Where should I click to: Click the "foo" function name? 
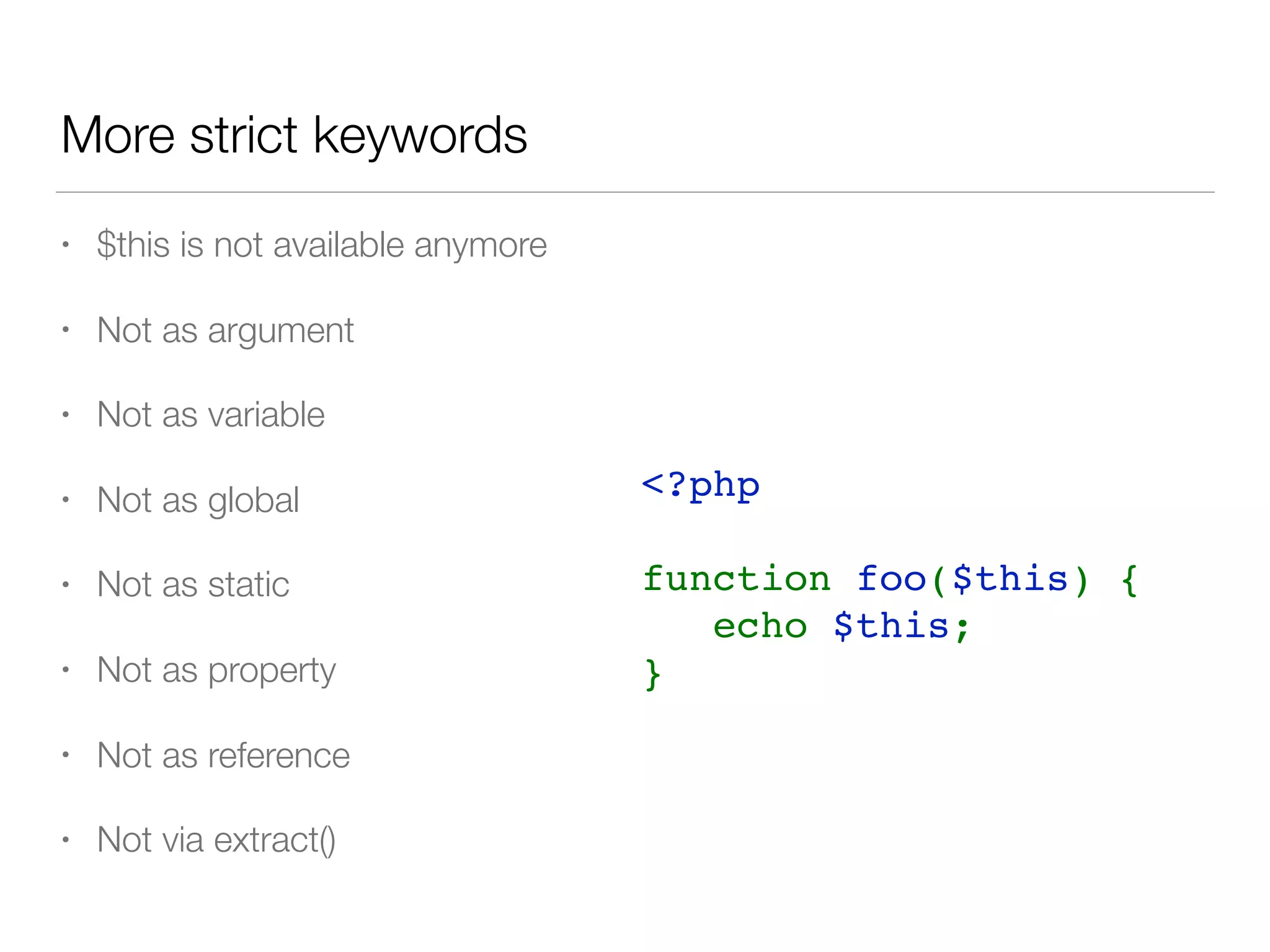point(891,580)
